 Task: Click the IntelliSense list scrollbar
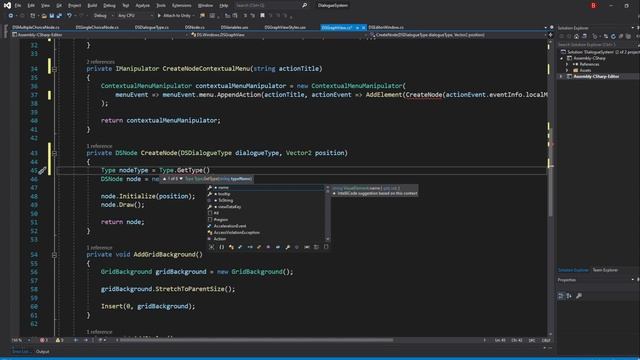[x=327, y=213]
